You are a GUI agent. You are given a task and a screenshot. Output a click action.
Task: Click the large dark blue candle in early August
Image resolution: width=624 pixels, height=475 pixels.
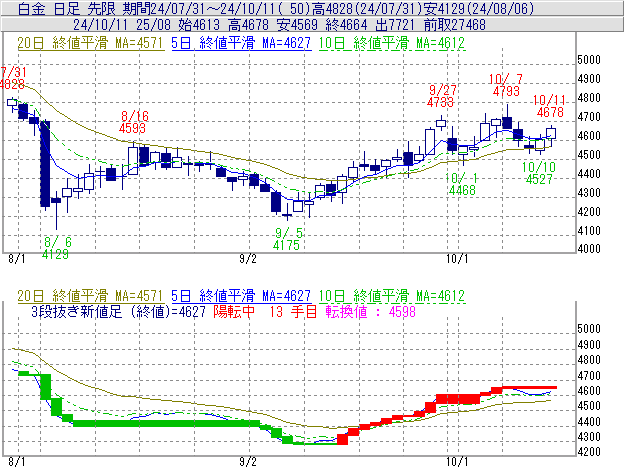pos(44,163)
